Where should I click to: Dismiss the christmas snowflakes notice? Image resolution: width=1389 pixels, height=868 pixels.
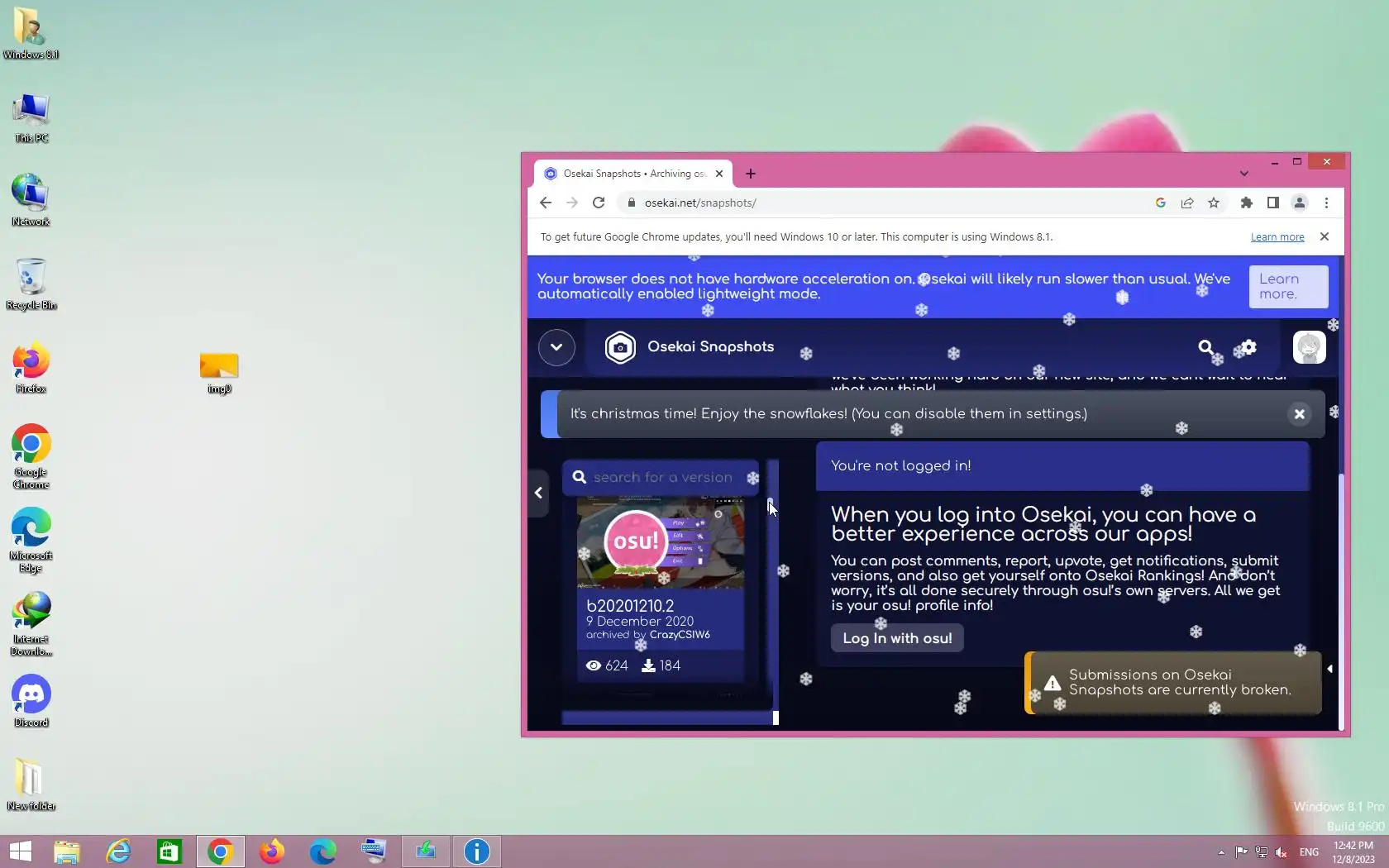point(1299,414)
